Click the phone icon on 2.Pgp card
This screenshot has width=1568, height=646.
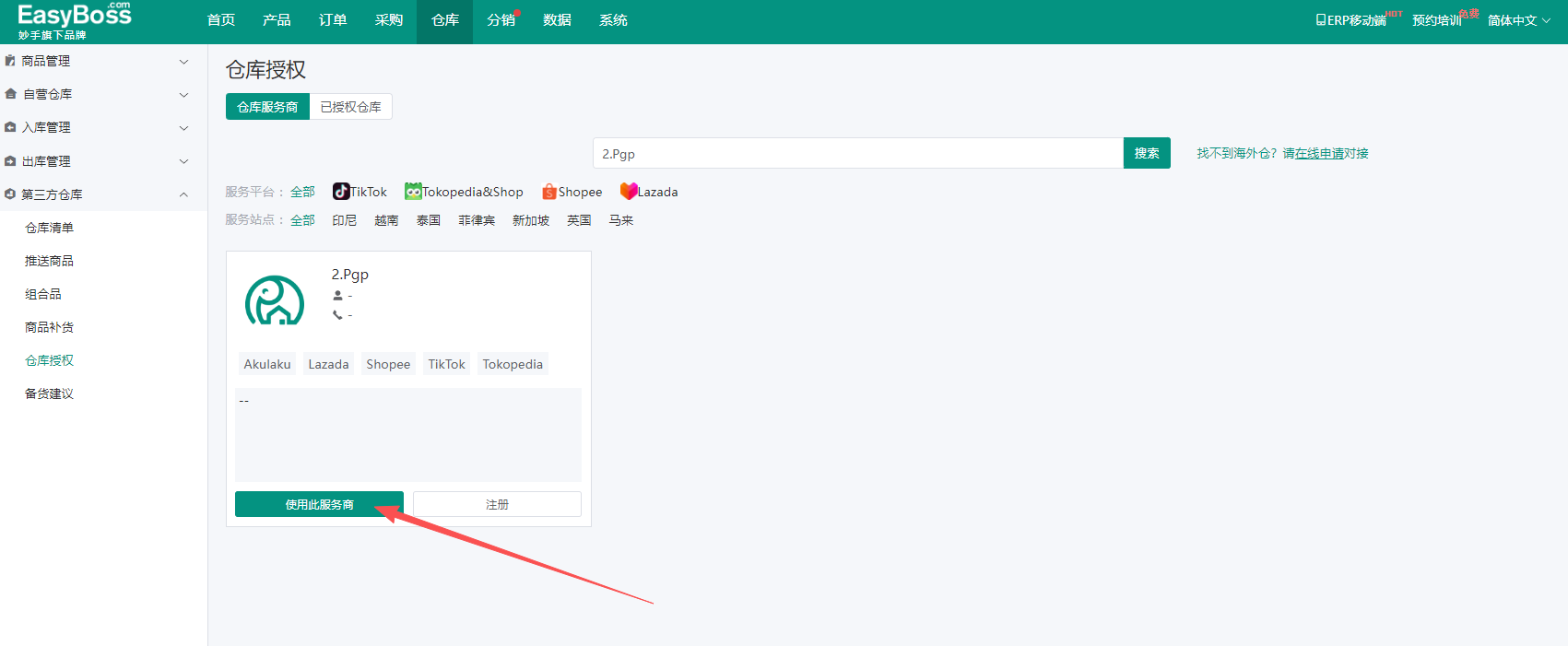click(x=337, y=315)
